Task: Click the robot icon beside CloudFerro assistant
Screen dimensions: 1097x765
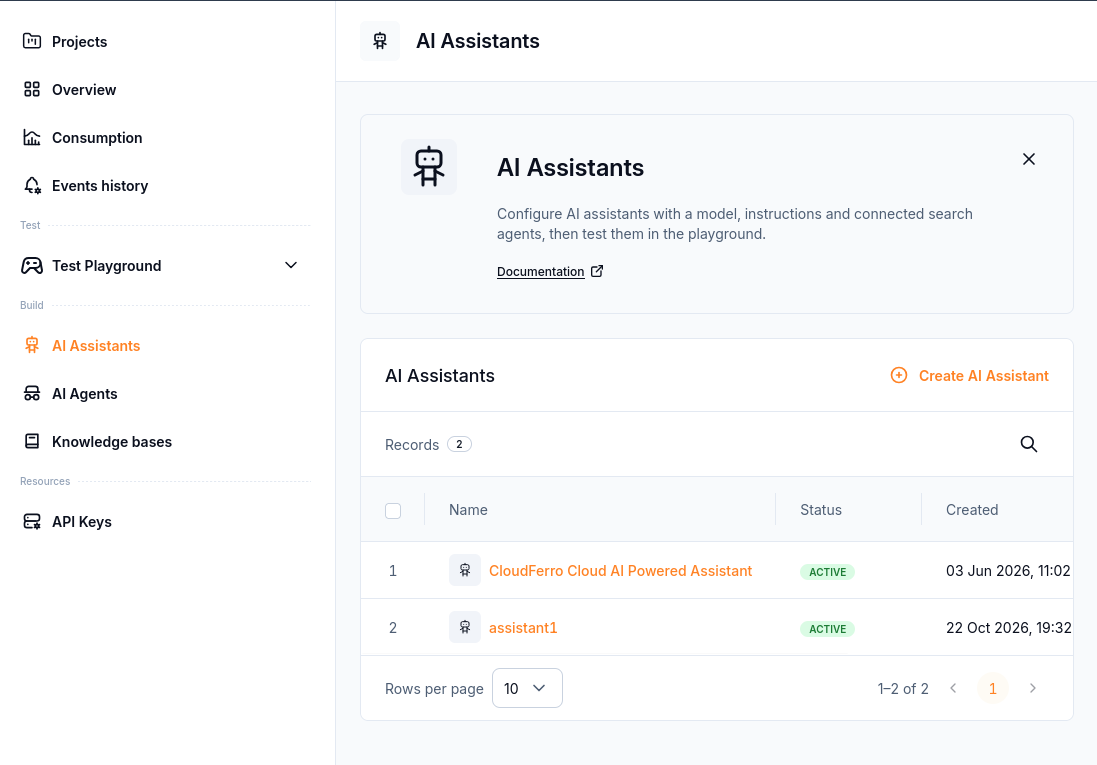Action: (465, 570)
